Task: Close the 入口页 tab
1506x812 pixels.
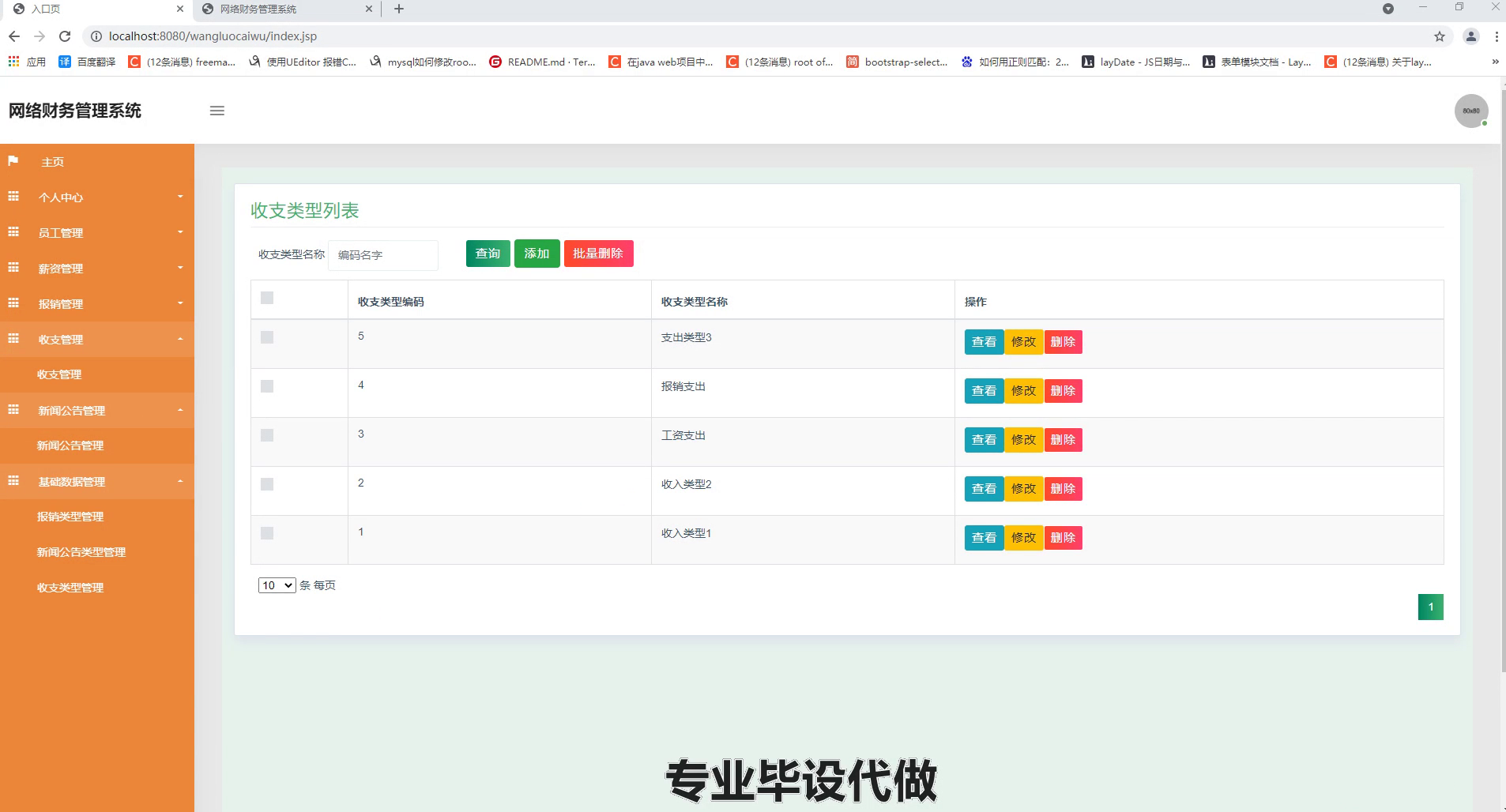Action: [180, 9]
